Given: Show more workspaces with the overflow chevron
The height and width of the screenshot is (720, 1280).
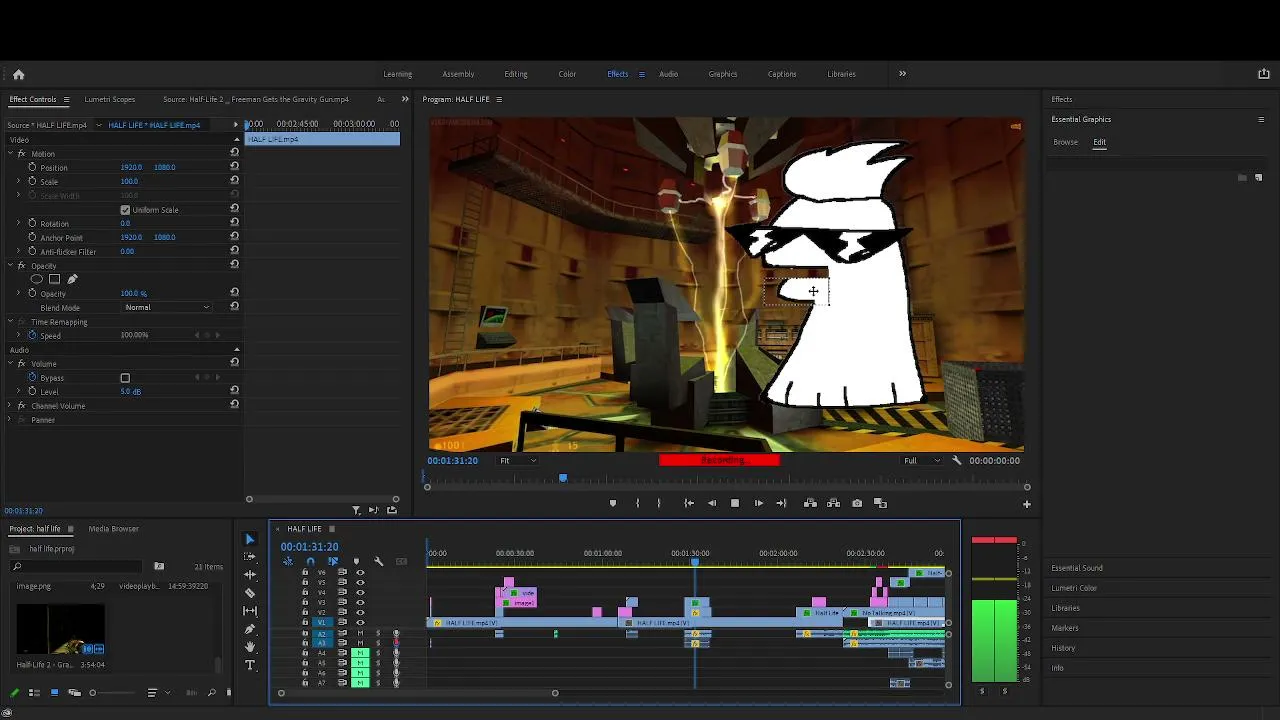Looking at the screenshot, I should [902, 74].
